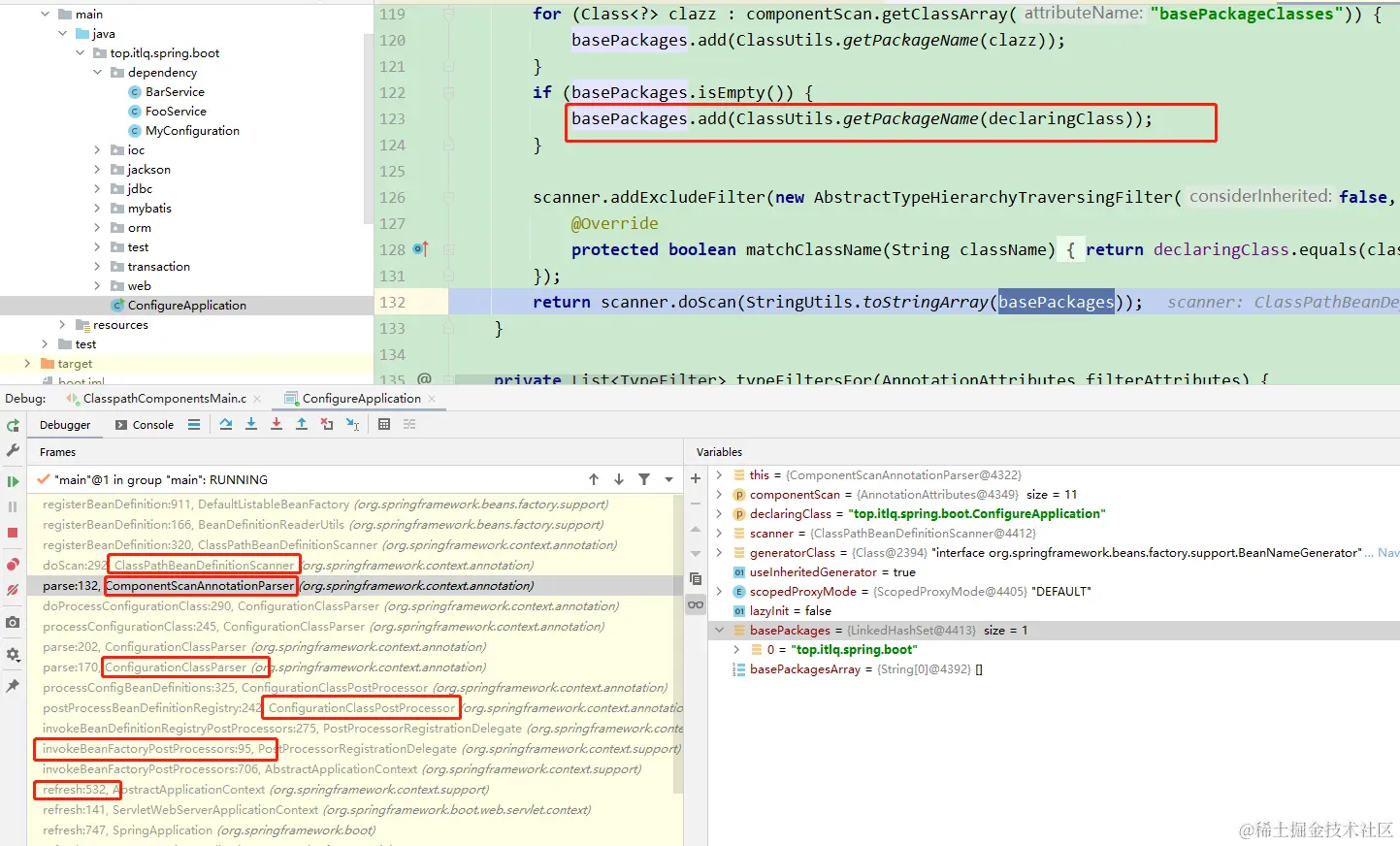1400x846 pixels.
Task: Expand the componentScan variable
Action: pos(719,495)
